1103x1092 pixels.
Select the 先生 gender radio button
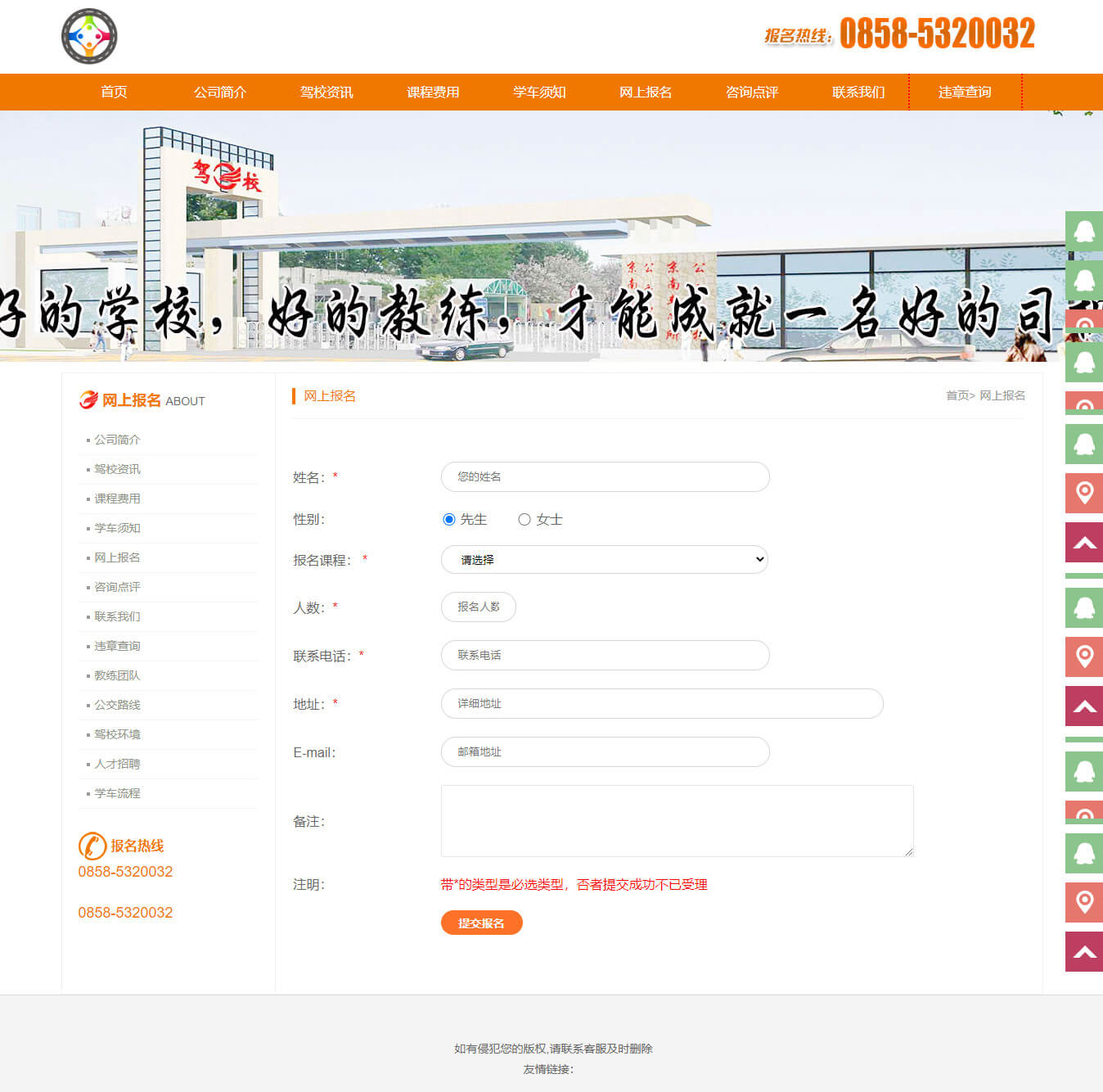[x=448, y=520]
